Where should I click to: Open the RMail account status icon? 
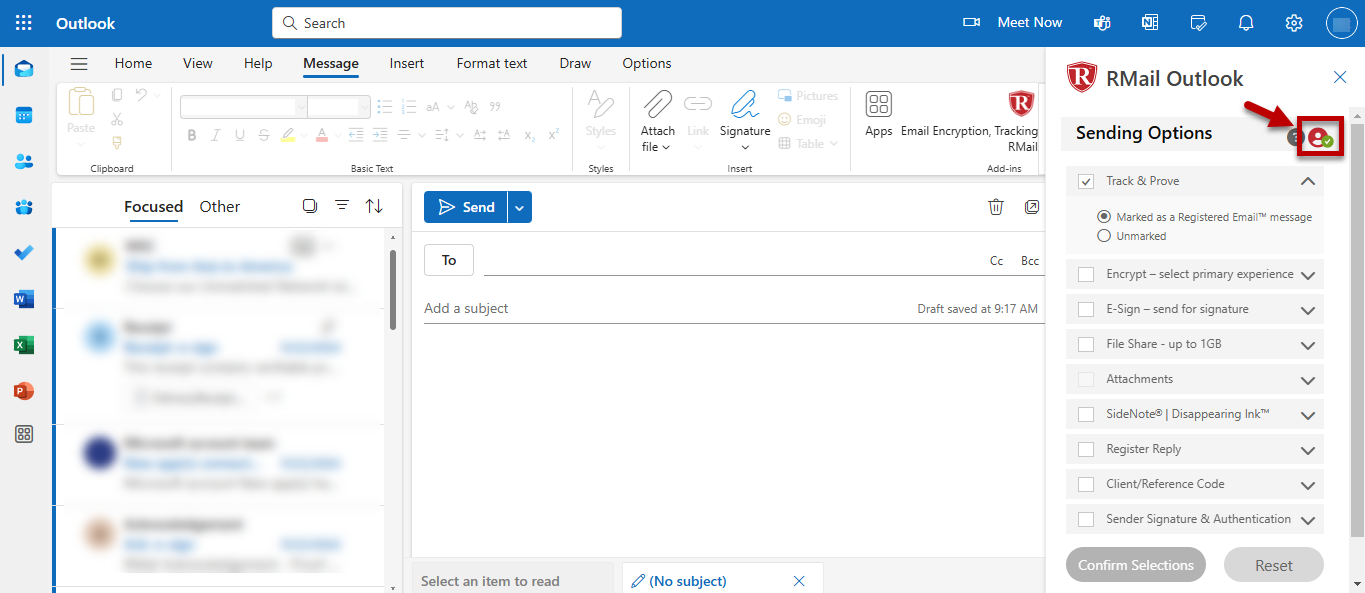coord(1320,138)
